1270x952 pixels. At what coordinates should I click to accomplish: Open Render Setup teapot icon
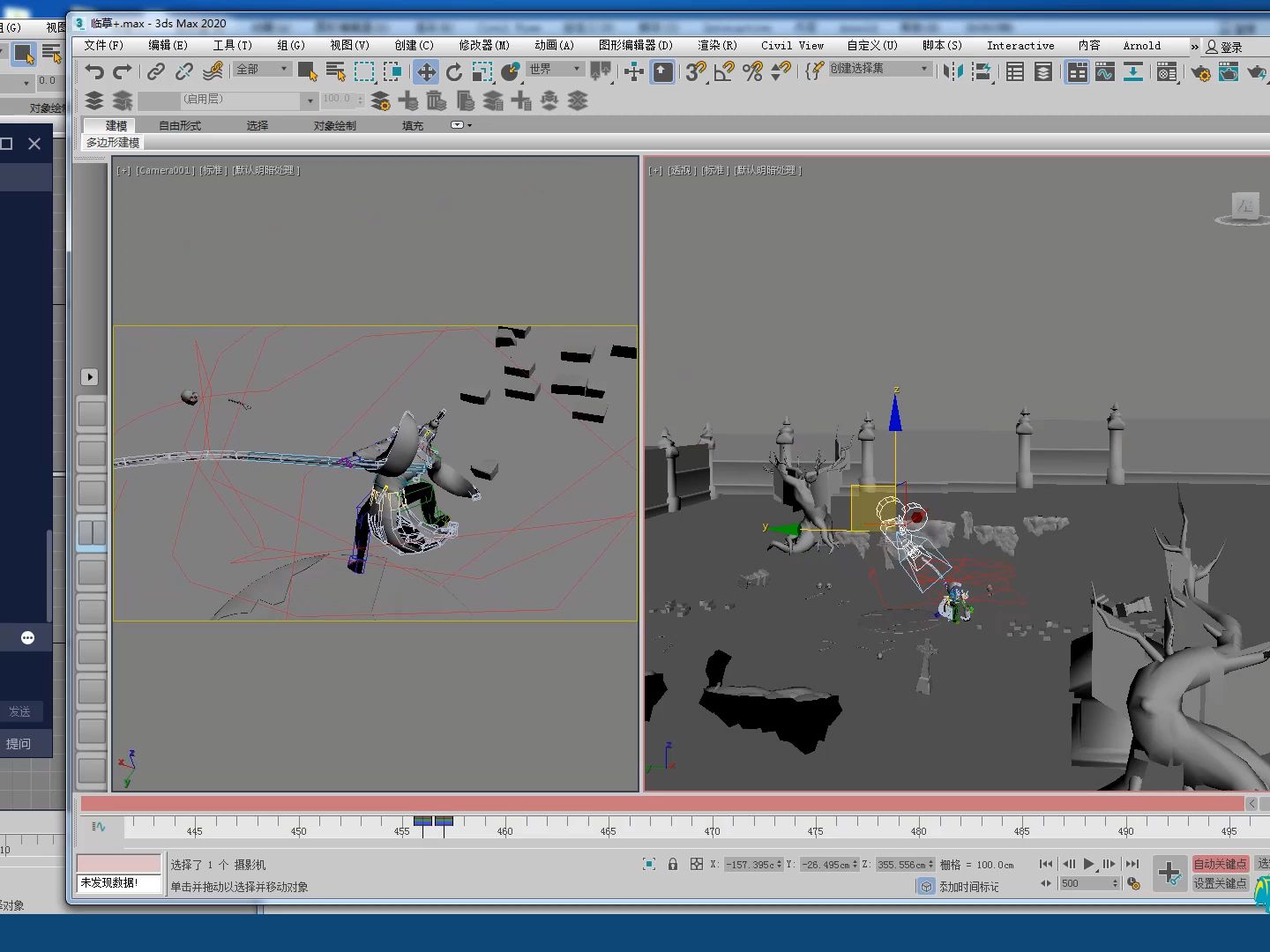[1200, 71]
